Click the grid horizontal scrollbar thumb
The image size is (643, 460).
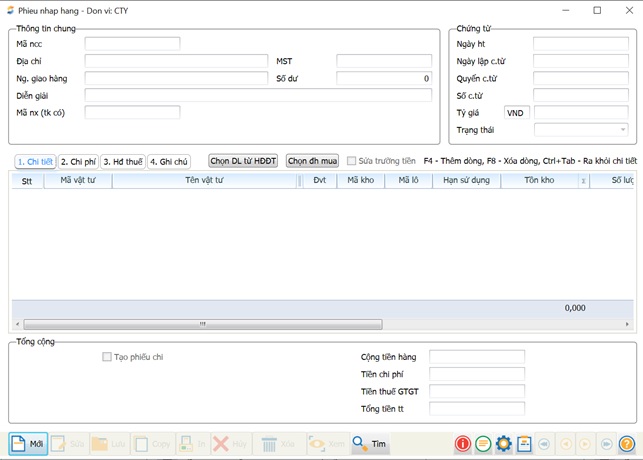tap(202, 324)
